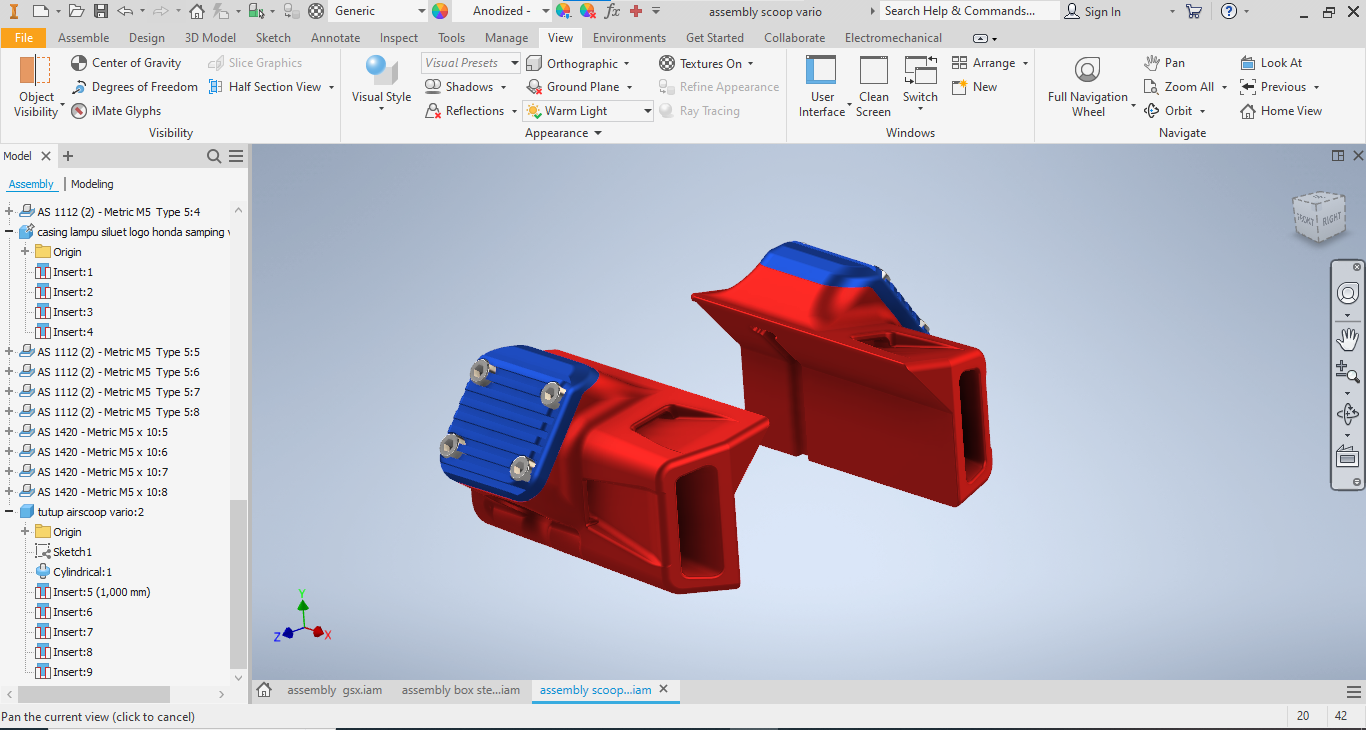
Task: Return to Home View
Action: click(x=1280, y=110)
